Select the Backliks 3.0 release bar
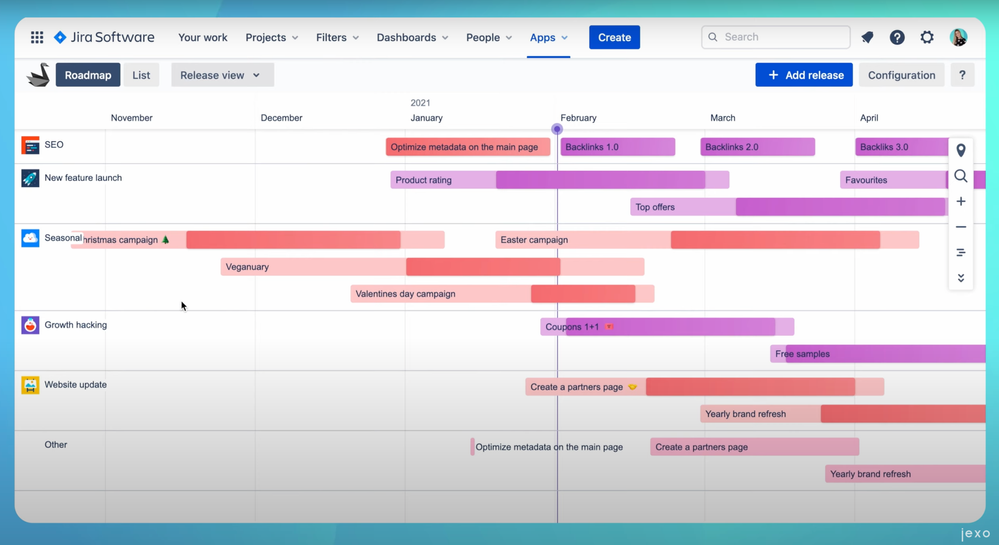The image size is (999, 545). click(x=902, y=147)
